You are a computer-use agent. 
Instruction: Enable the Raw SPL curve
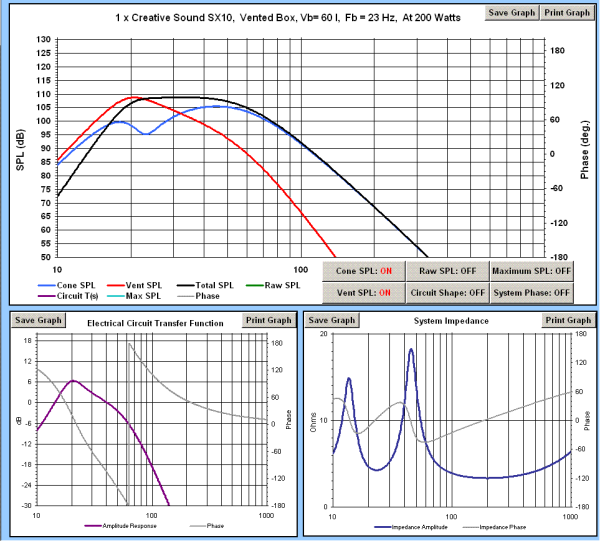click(x=447, y=271)
